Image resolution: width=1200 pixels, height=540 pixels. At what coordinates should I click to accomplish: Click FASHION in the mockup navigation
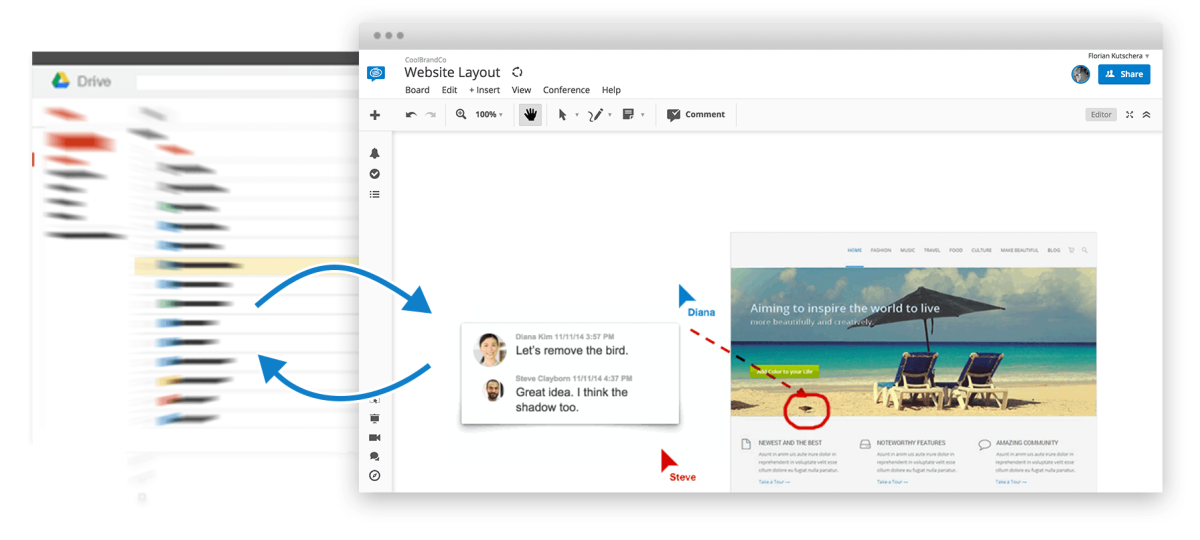(881, 250)
